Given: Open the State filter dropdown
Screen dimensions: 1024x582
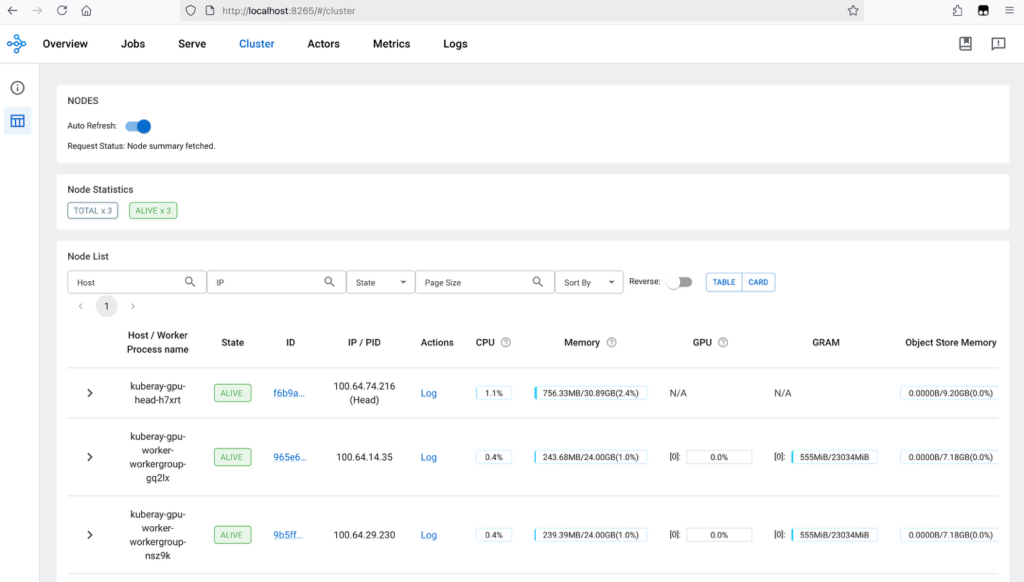Looking at the screenshot, I should click(x=380, y=283).
